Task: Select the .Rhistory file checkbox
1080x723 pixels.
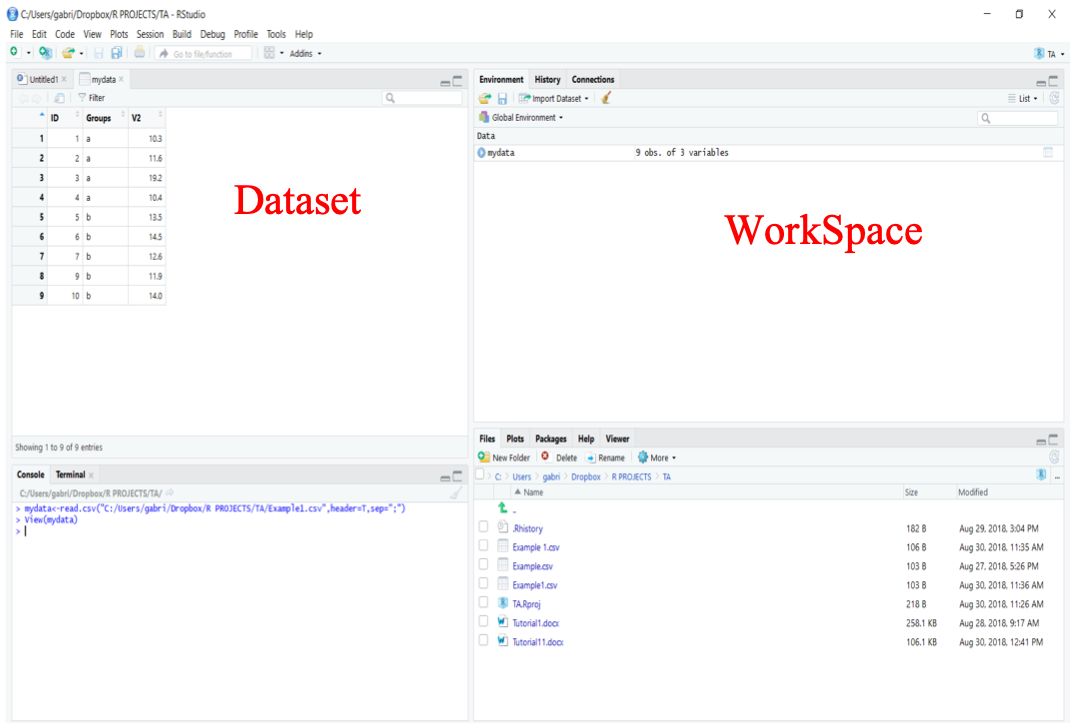Action: [x=483, y=528]
